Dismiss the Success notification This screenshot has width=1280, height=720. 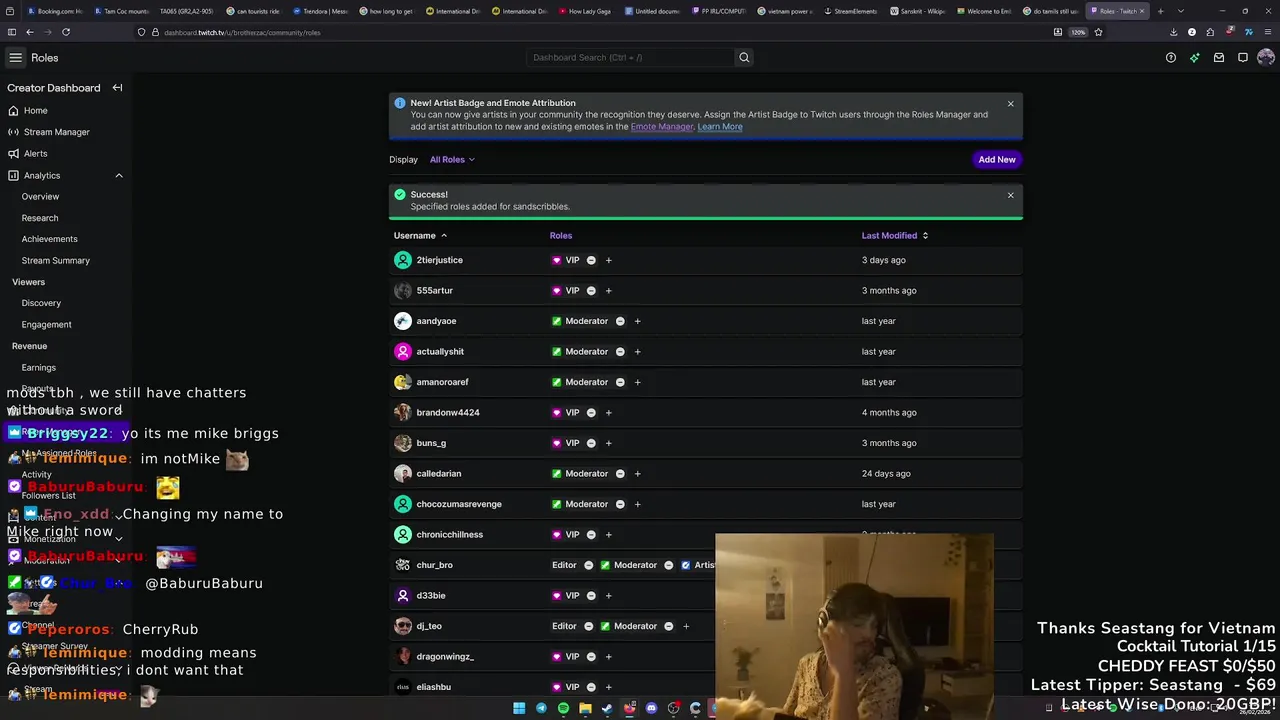(x=1011, y=196)
